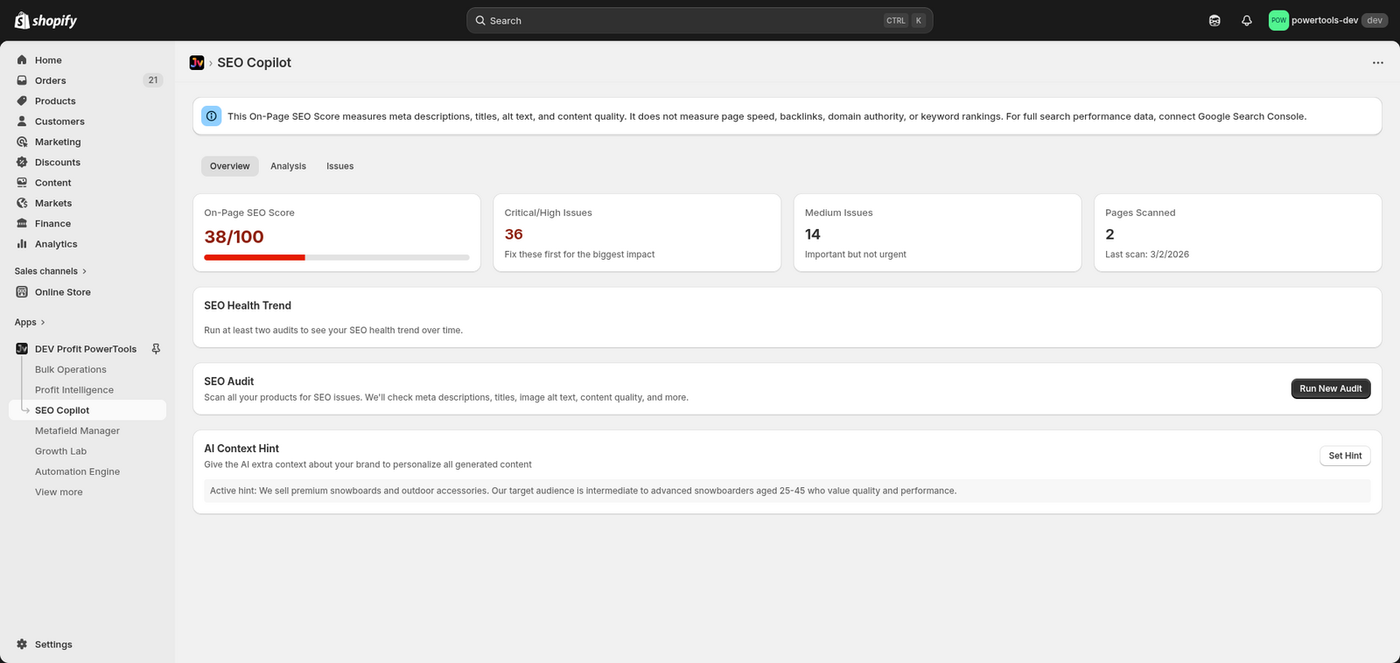1400x663 pixels.
Task: Click the Run New Audit button
Action: [1330, 389]
